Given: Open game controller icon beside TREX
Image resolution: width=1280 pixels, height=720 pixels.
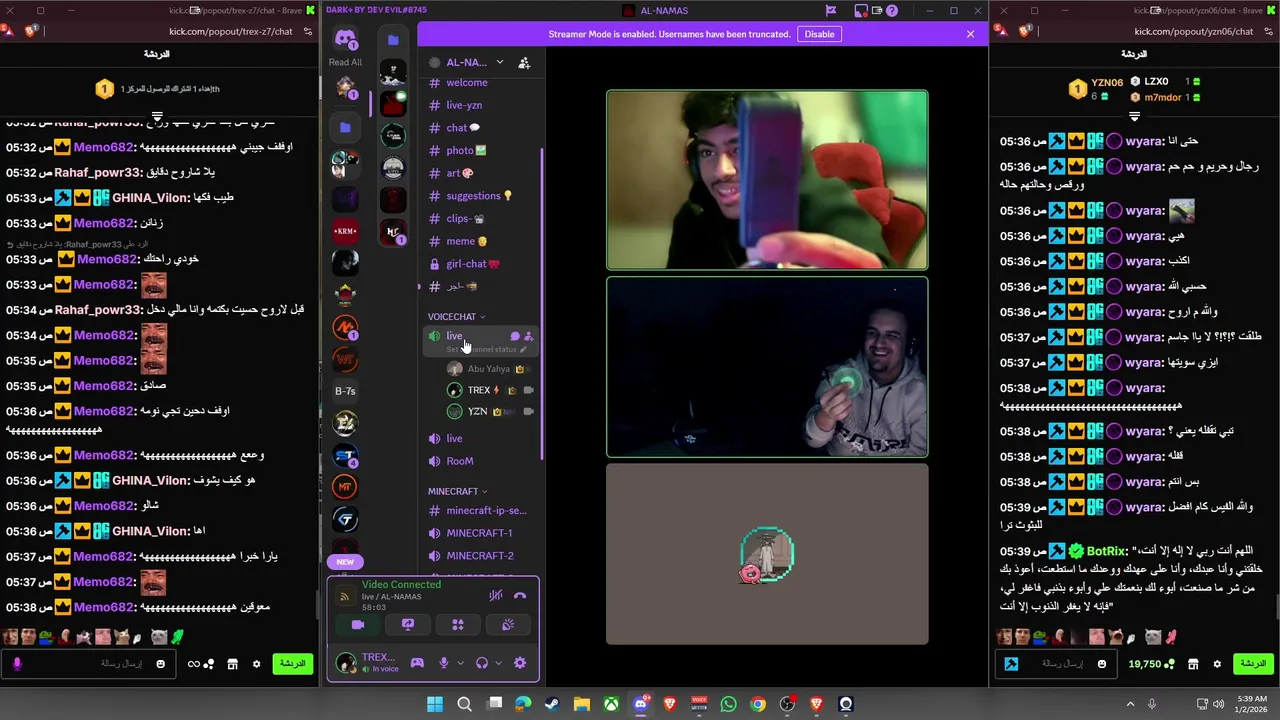Looking at the screenshot, I should pos(417,663).
